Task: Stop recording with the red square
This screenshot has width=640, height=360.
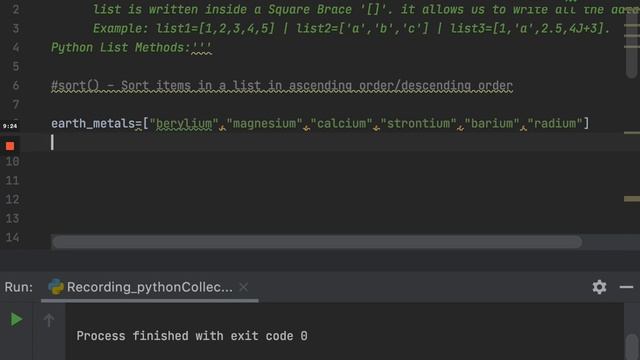Action: (10, 146)
